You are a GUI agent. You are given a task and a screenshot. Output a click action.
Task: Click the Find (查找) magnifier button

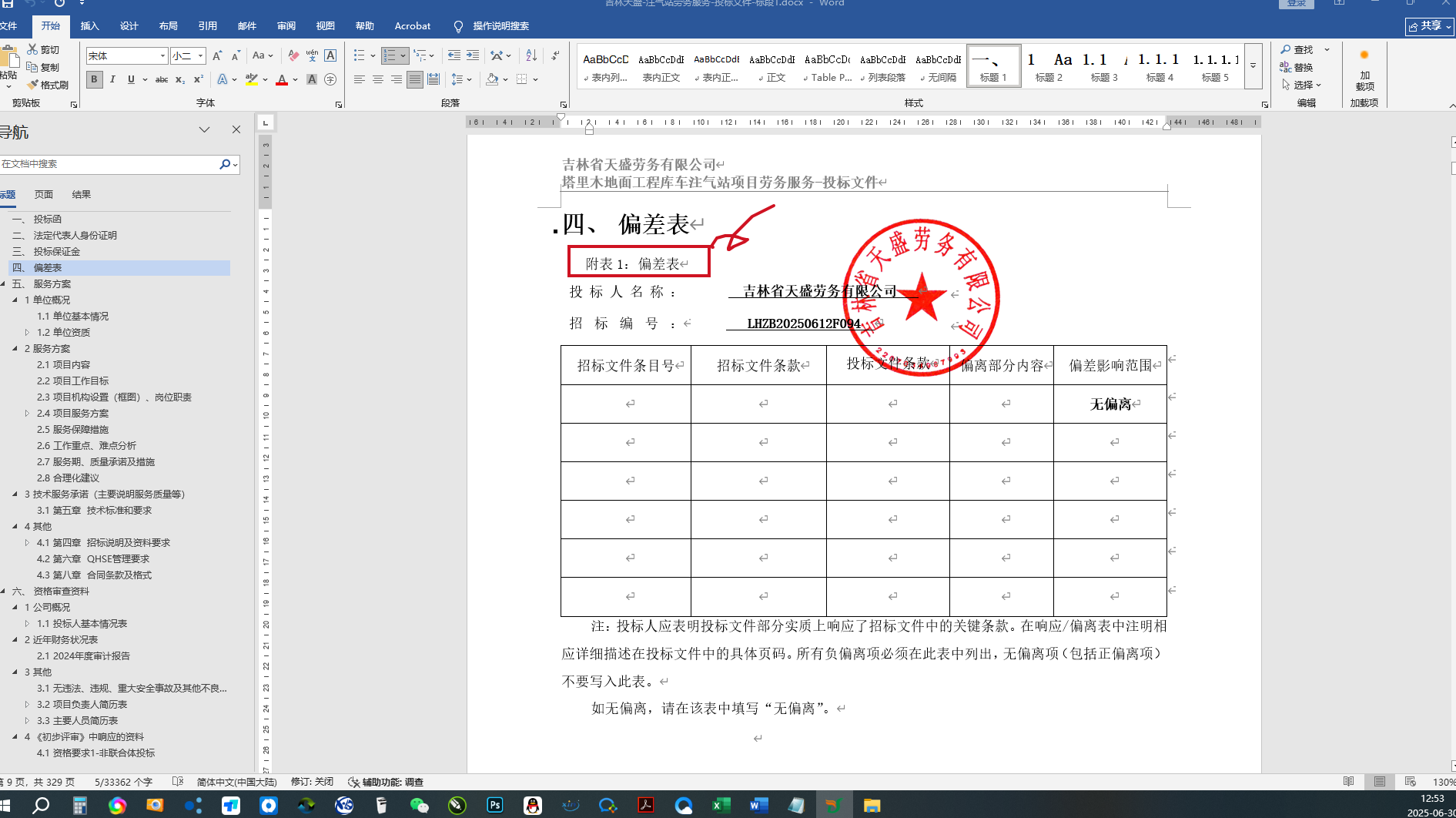(x=1297, y=49)
